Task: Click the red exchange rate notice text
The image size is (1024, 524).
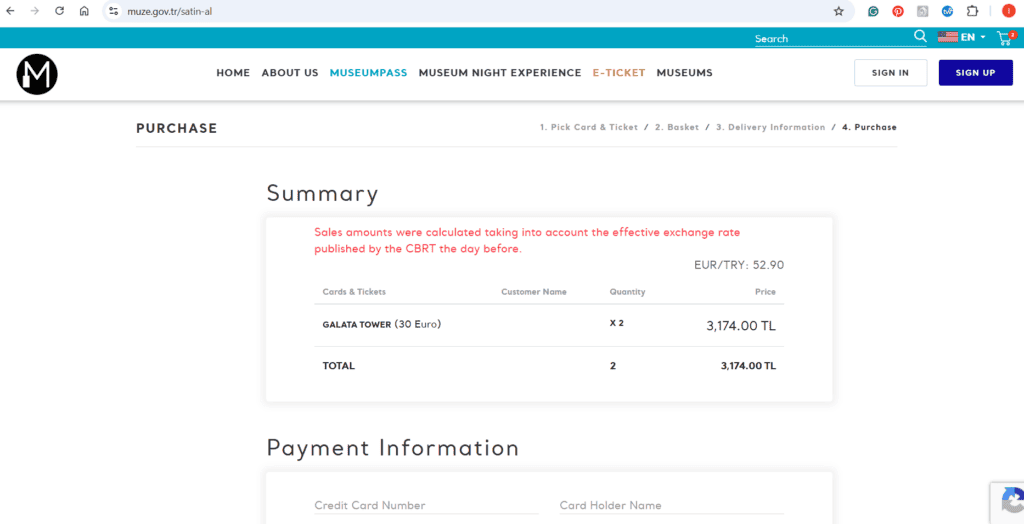Action: [x=527, y=241]
